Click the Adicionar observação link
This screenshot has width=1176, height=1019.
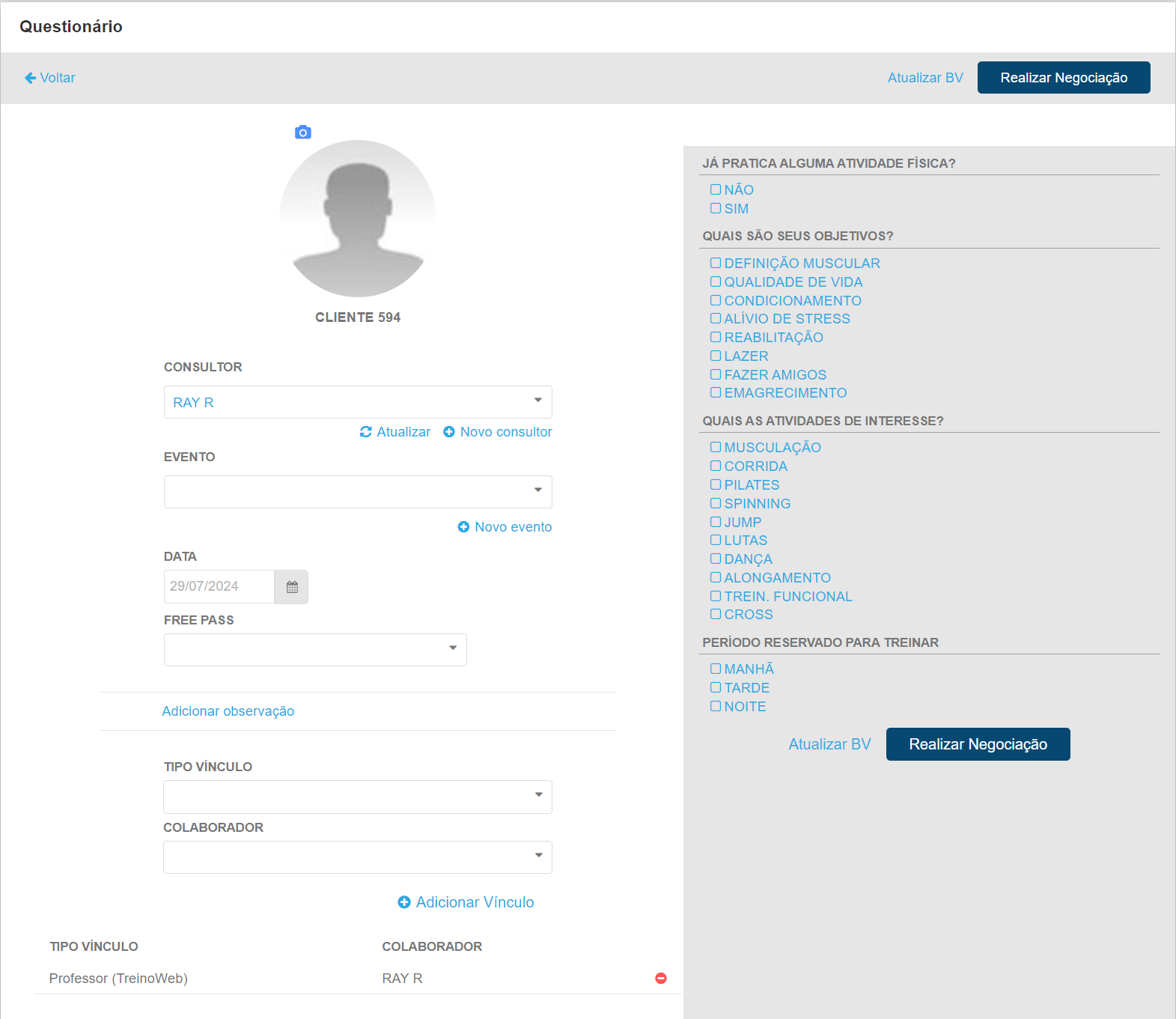228,711
